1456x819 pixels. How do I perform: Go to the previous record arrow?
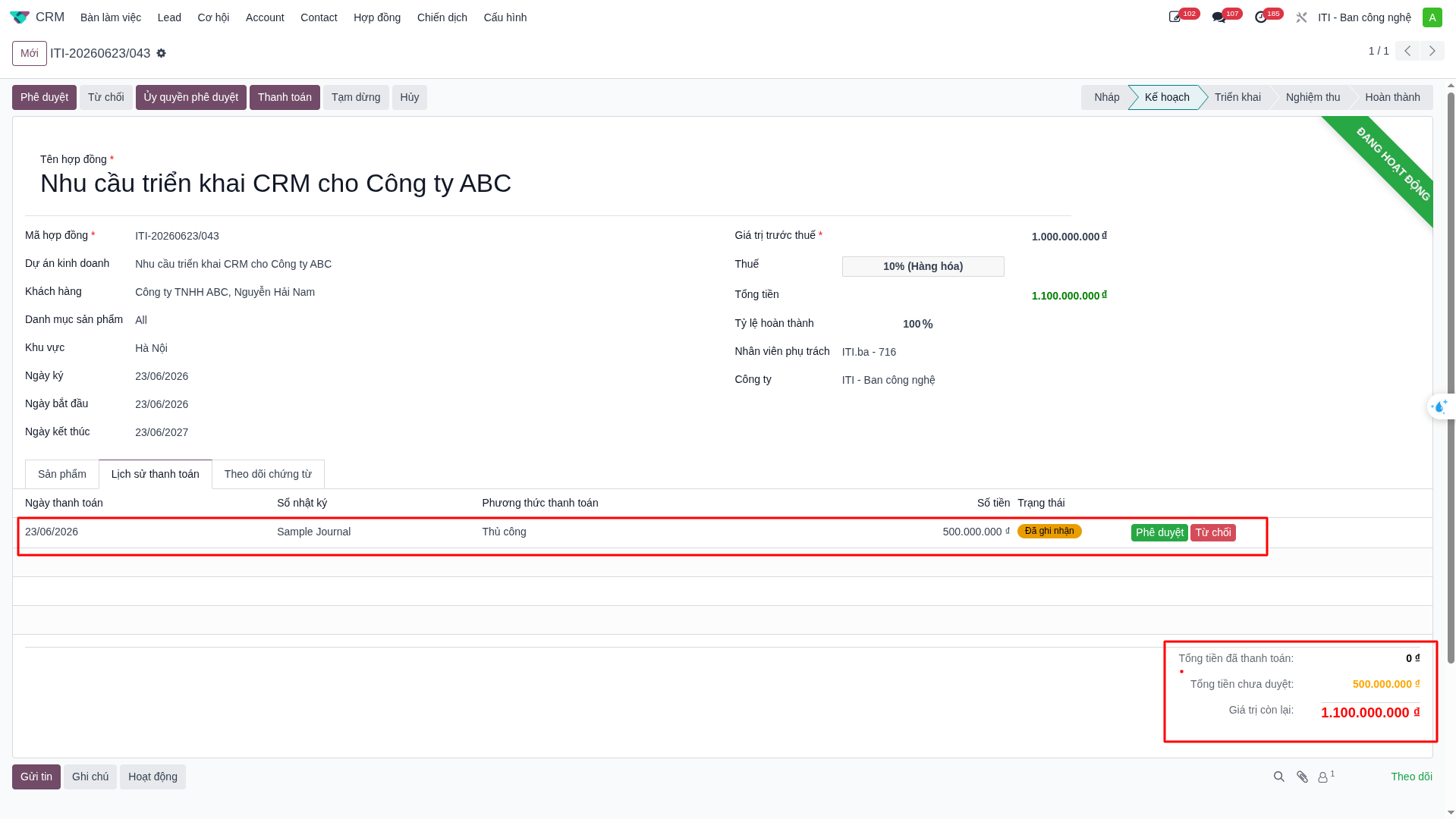coord(1407,51)
